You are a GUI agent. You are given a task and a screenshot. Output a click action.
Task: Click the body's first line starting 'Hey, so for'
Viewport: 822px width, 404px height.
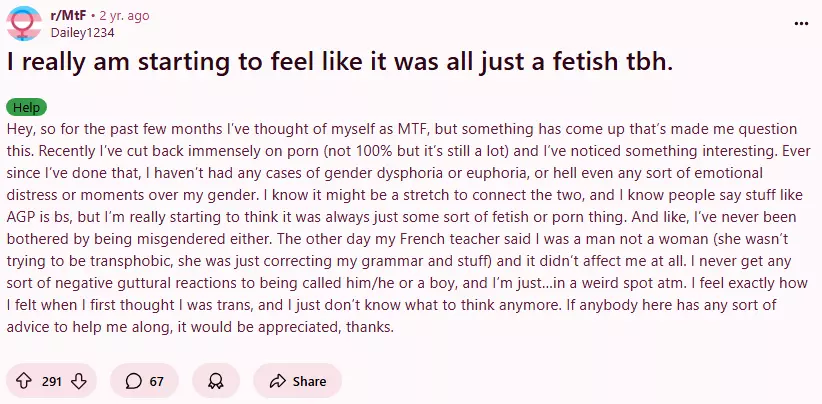click(x=402, y=129)
